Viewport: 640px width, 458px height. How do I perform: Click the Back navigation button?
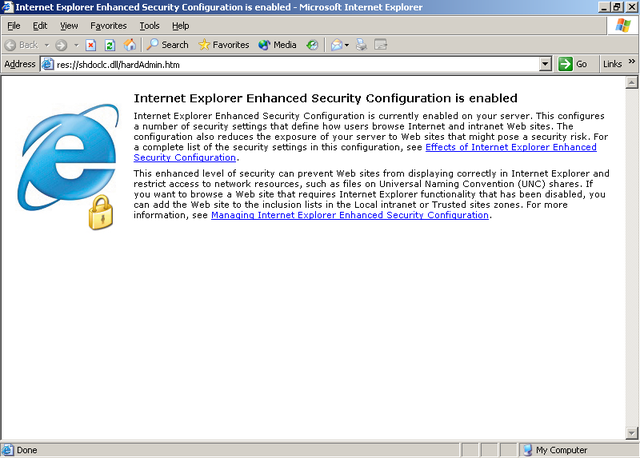point(22,45)
